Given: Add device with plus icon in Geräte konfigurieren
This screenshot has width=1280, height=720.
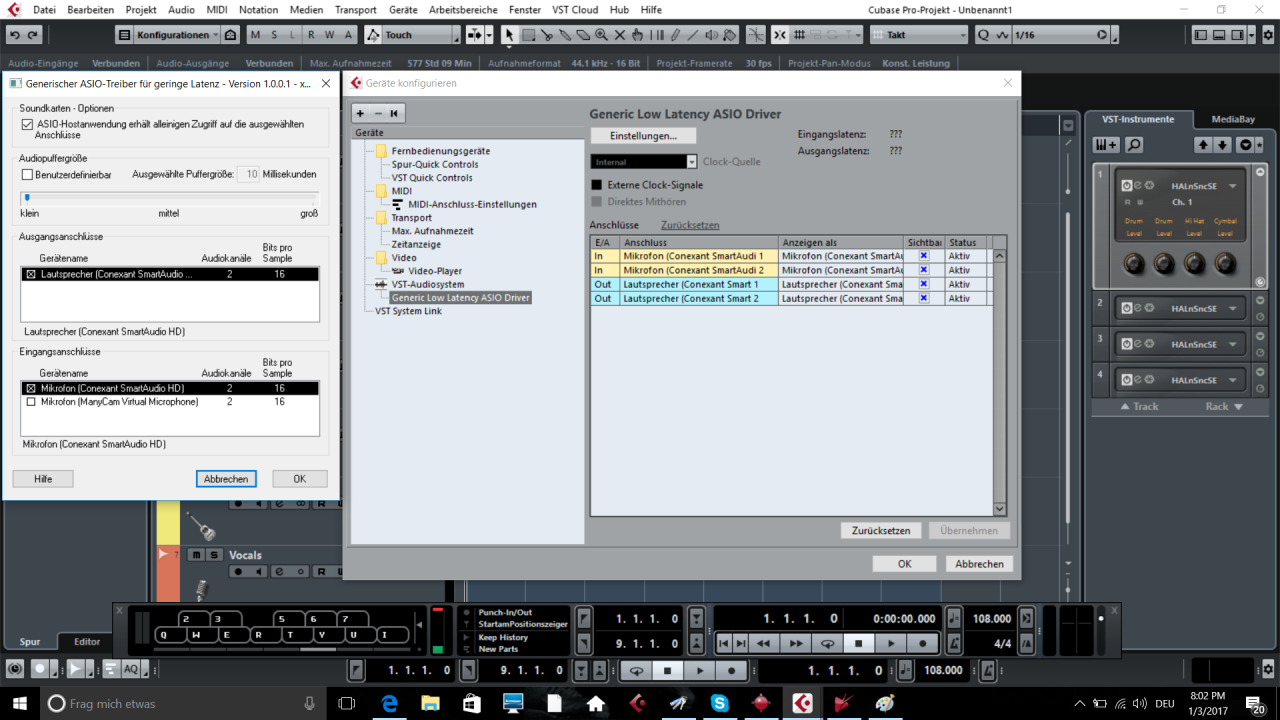Looking at the screenshot, I should point(360,113).
